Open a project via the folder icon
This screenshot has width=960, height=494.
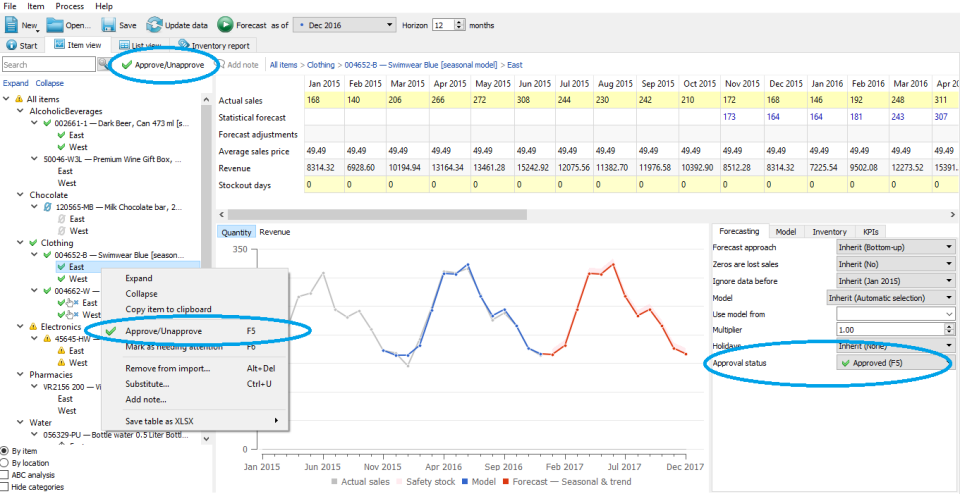(x=55, y=25)
